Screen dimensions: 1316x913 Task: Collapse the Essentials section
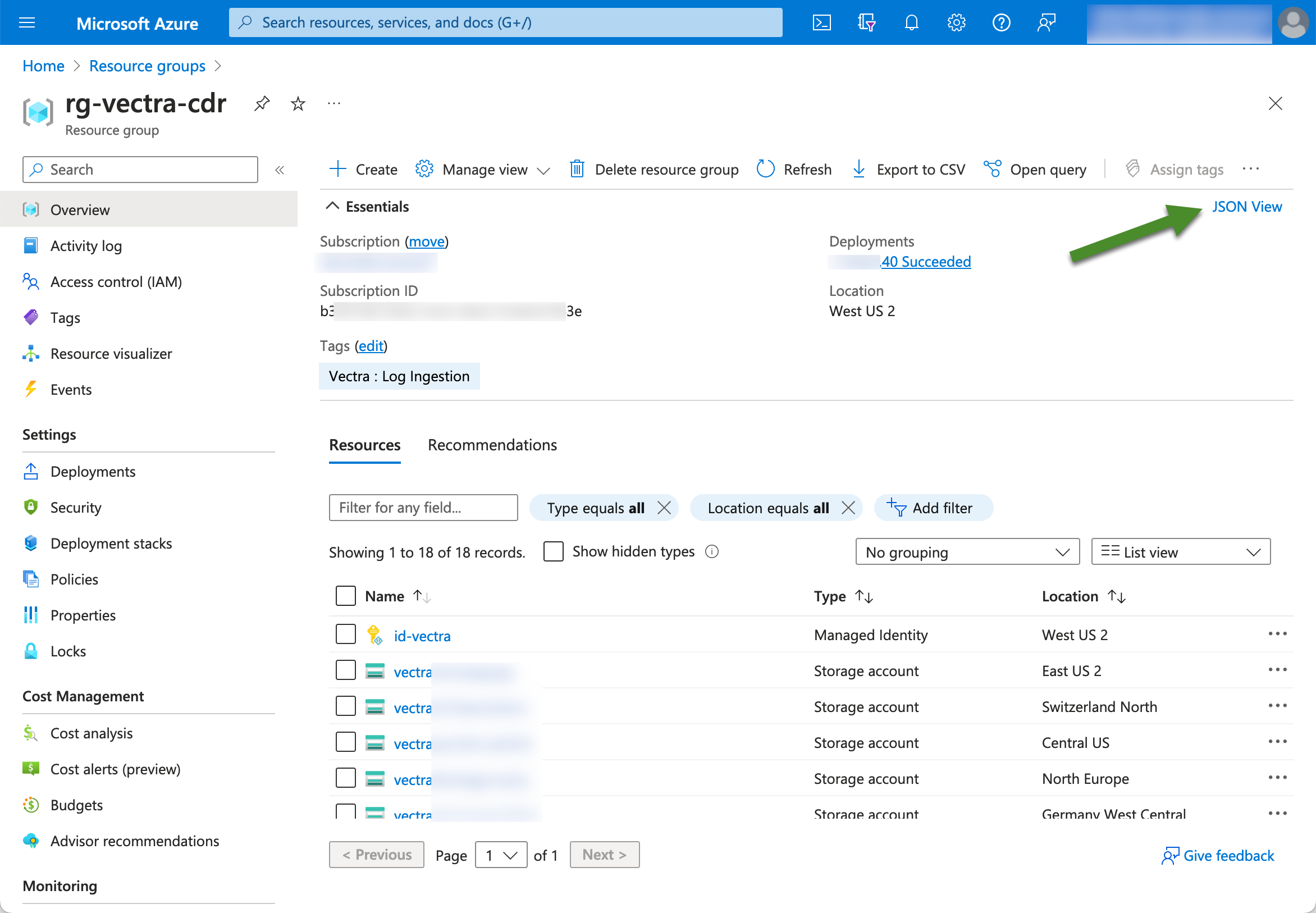click(333, 207)
